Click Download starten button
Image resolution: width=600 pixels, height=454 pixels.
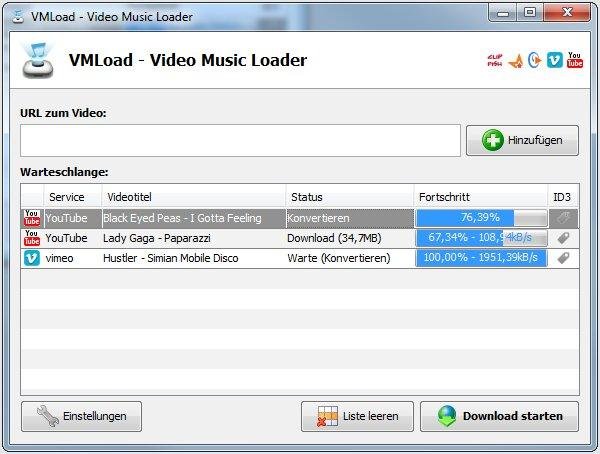pyautogui.click(x=499, y=416)
